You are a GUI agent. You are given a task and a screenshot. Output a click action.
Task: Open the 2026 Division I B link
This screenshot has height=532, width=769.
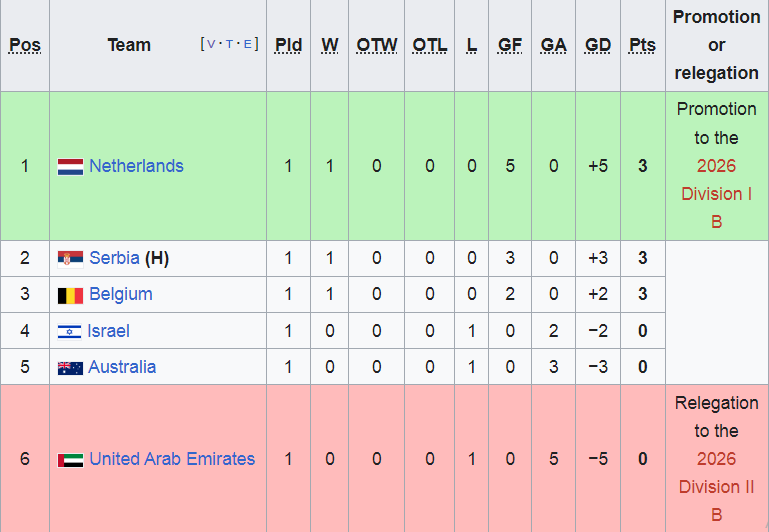tap(717, 194)
